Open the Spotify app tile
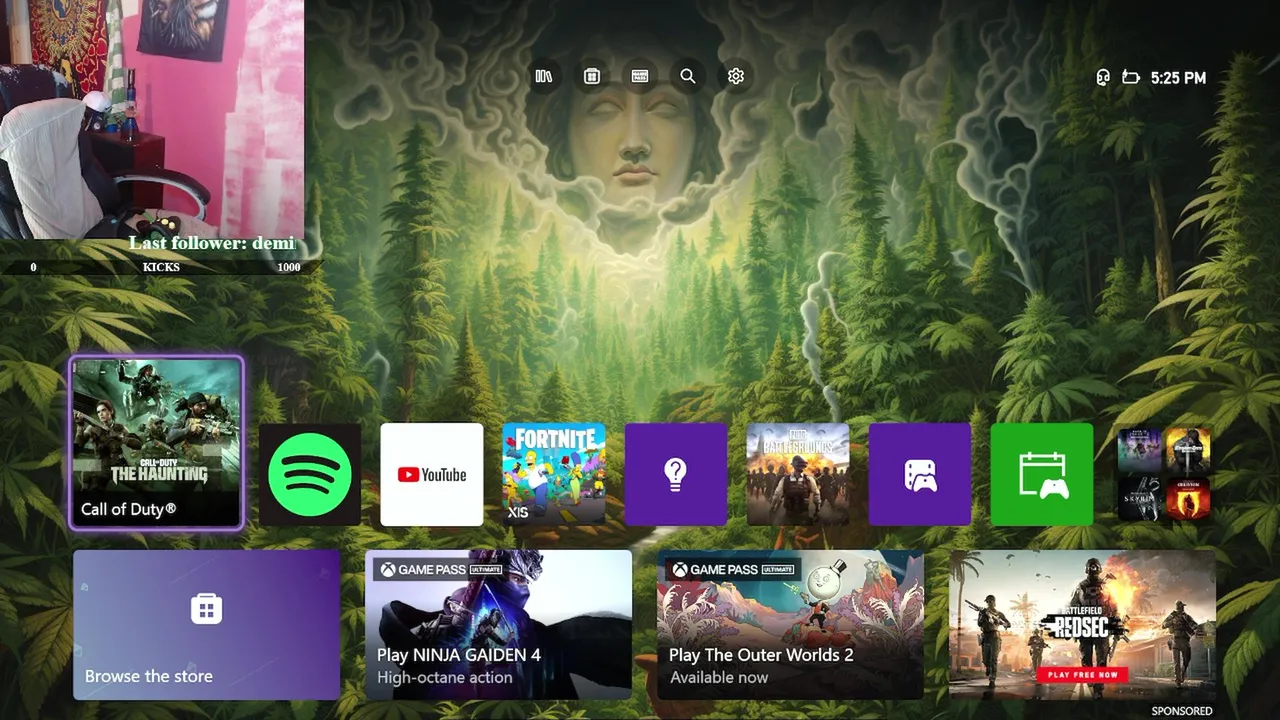This screenshot has height=720, width=1280. tap(310, 474)
